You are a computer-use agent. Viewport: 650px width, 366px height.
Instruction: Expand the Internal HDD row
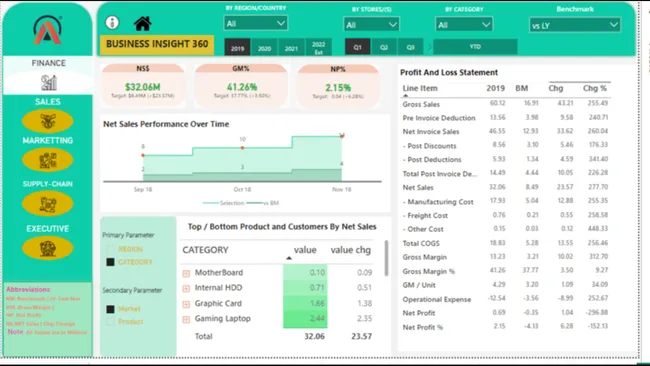click(186, 288)
